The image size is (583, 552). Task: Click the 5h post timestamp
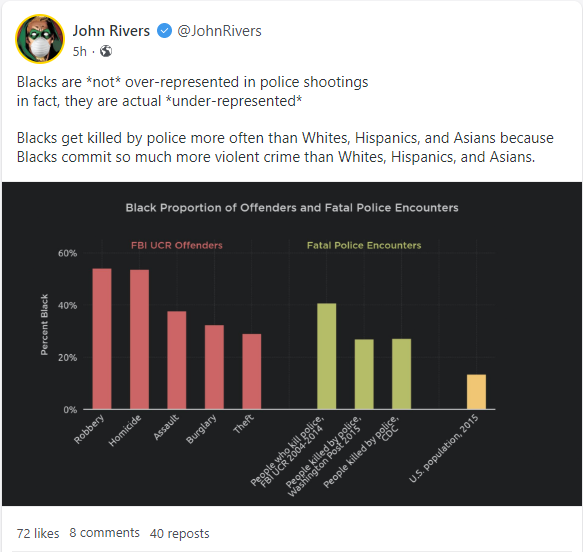click(80, 51)
